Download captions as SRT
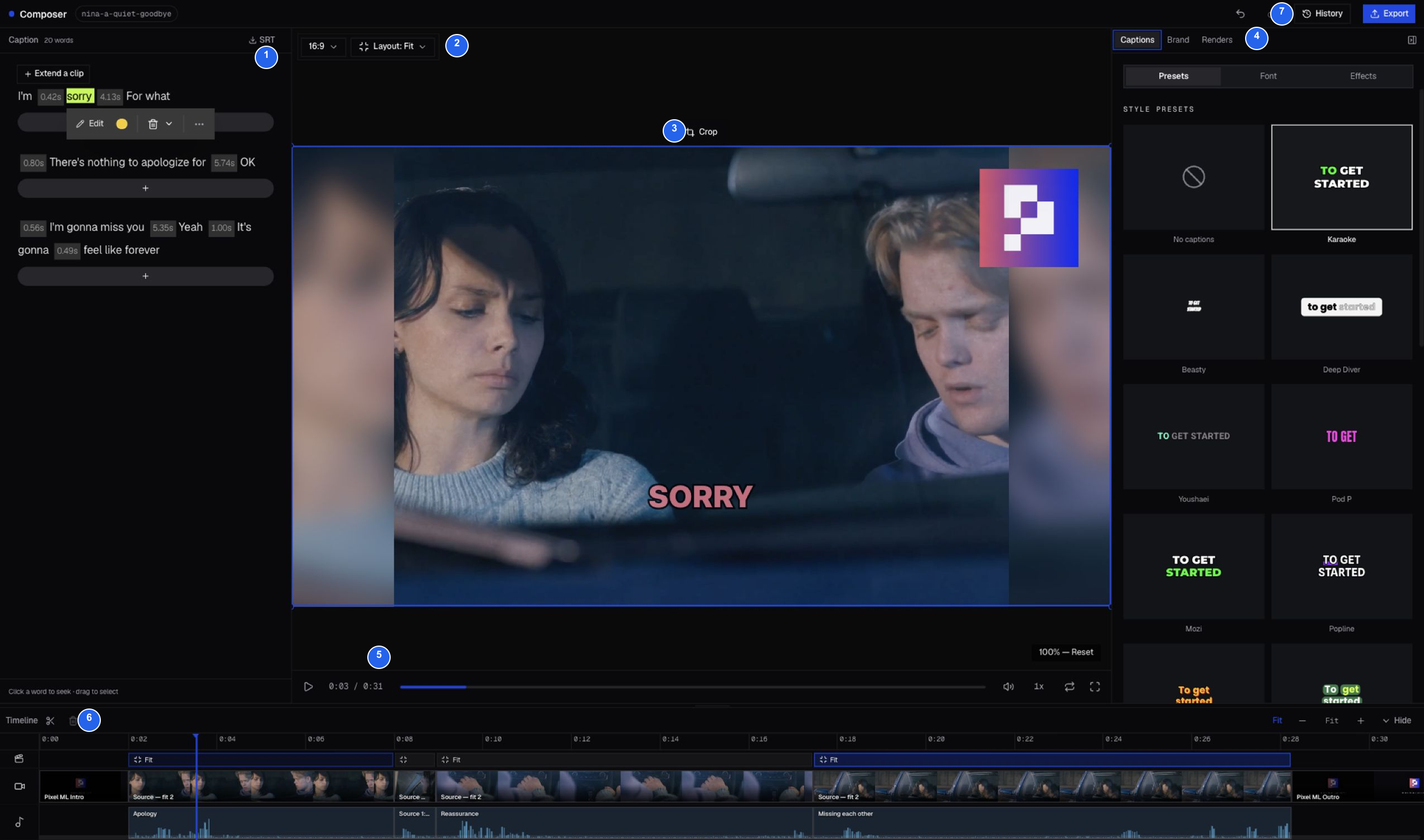This screenshot has width=1424, height=840. 261,40
